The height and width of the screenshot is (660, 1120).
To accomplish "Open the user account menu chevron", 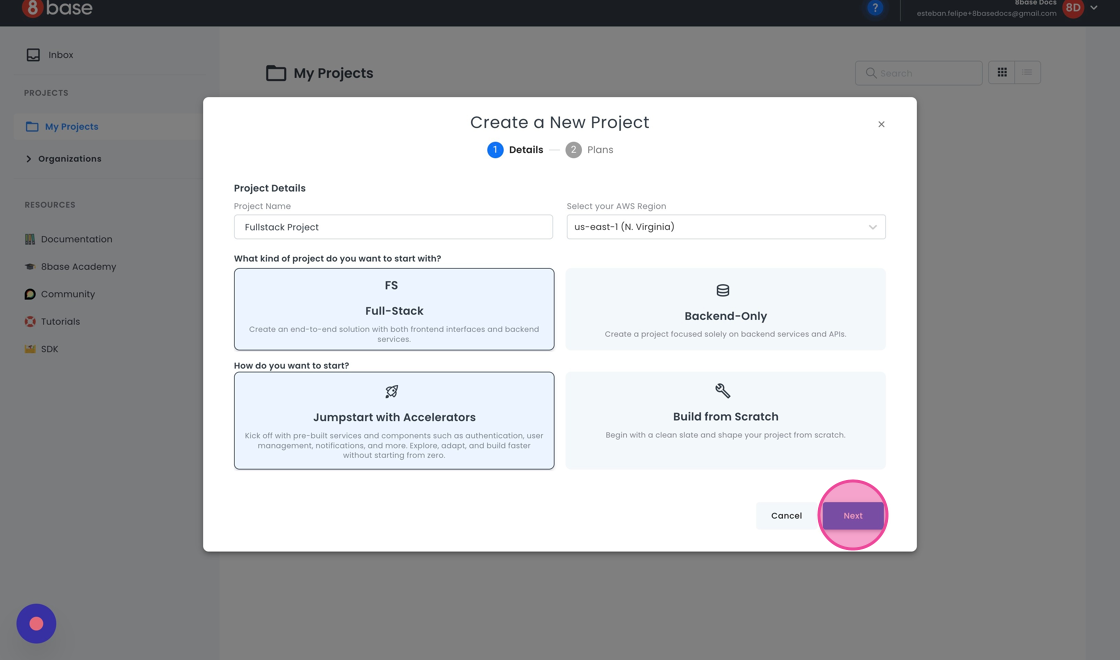I will pos(1094,8).
